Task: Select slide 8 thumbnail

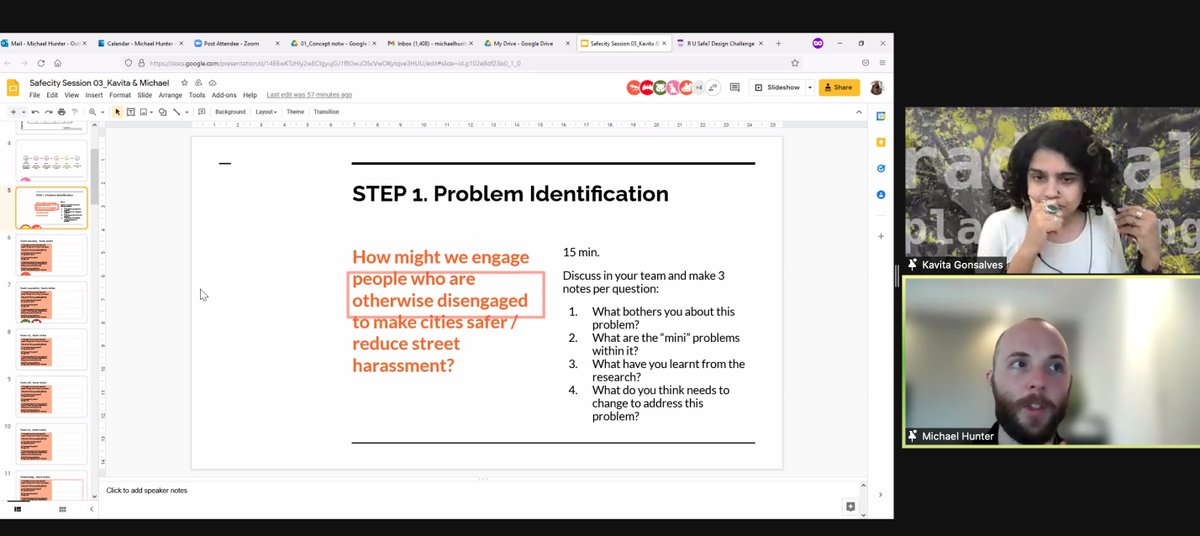Action: tap(52, 350)
